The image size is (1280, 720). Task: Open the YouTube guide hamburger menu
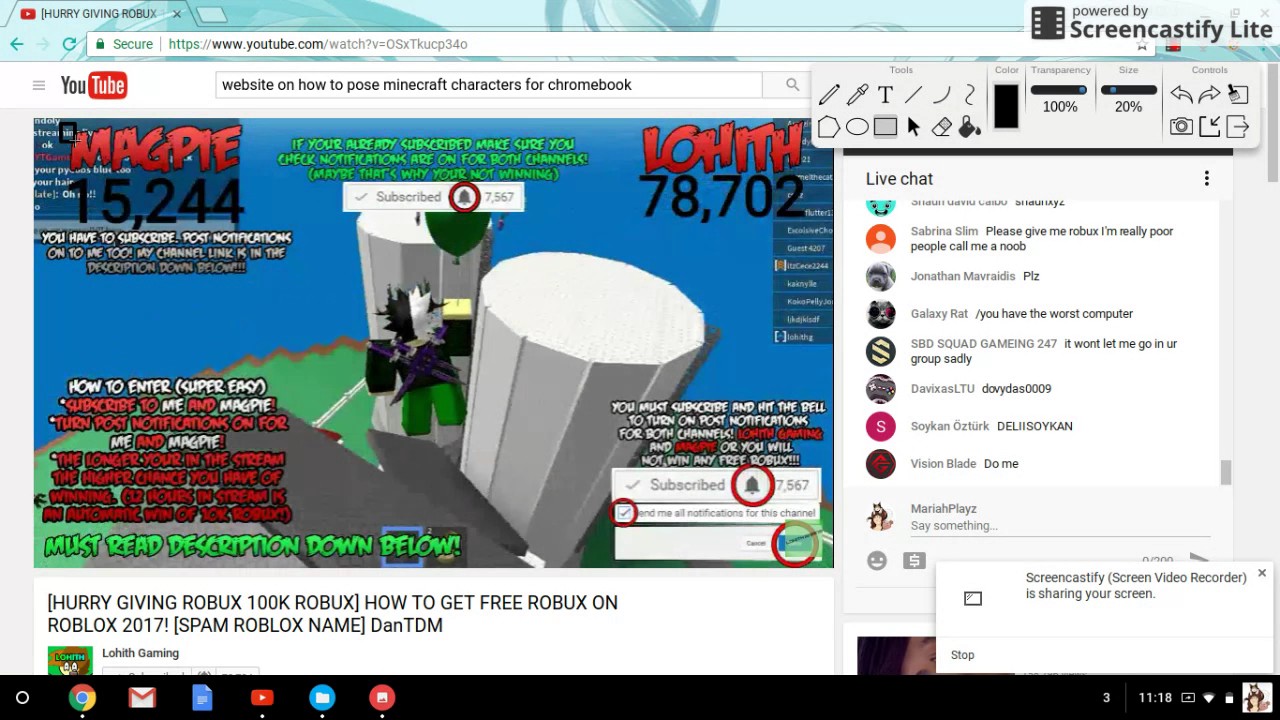[39, 85]
